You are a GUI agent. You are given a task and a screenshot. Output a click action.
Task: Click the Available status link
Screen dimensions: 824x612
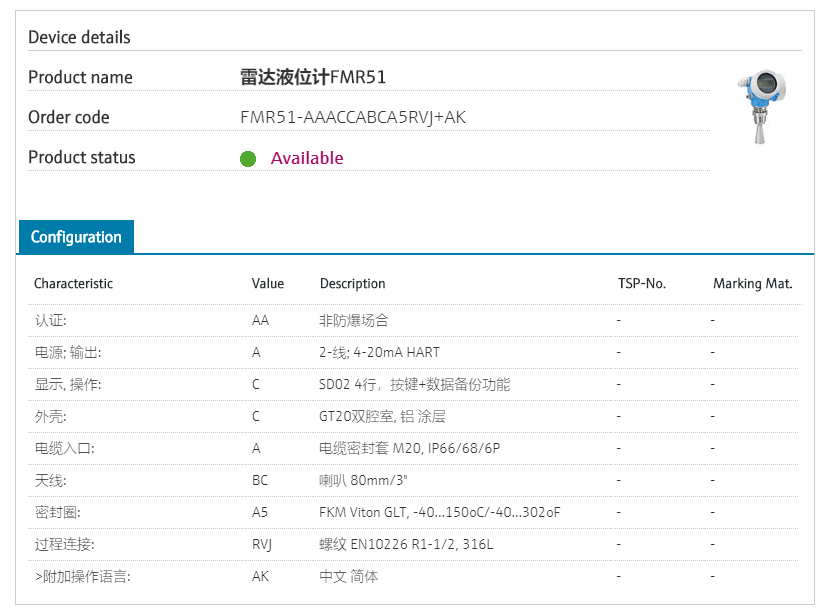(307, 158)
